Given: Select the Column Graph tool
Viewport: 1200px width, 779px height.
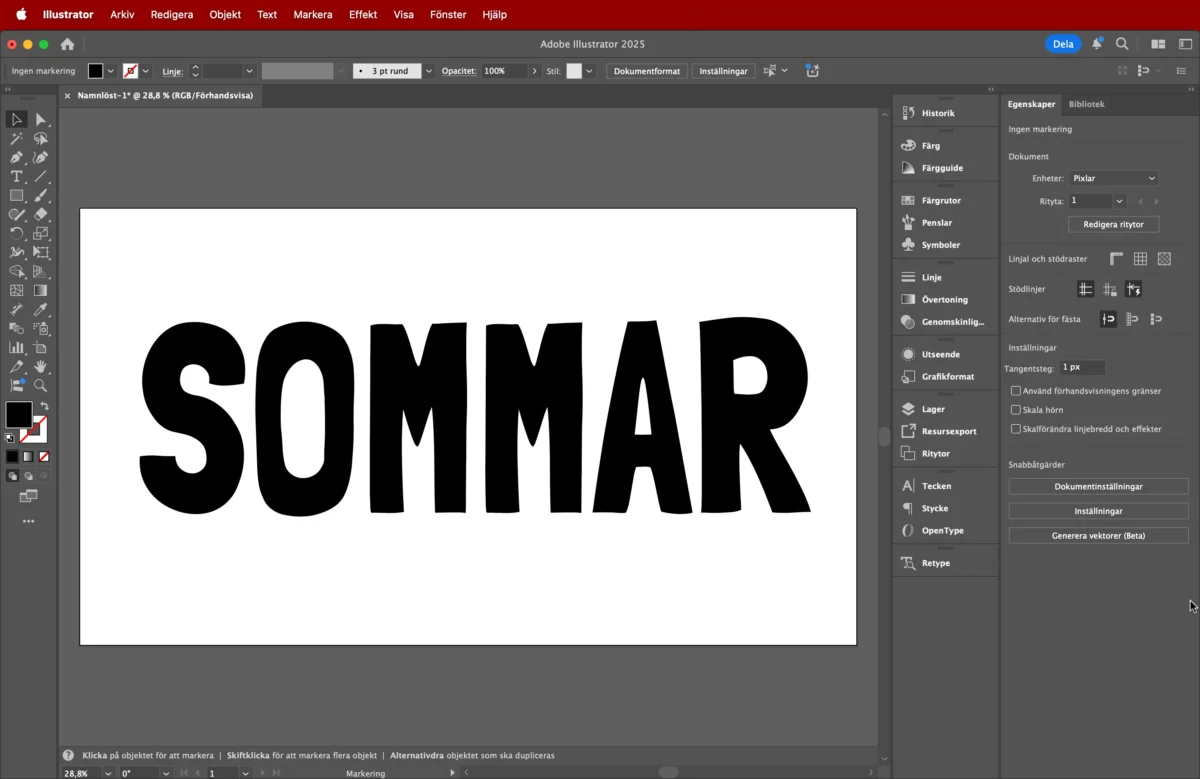Looking at the screenshot, I should (17, 348).
